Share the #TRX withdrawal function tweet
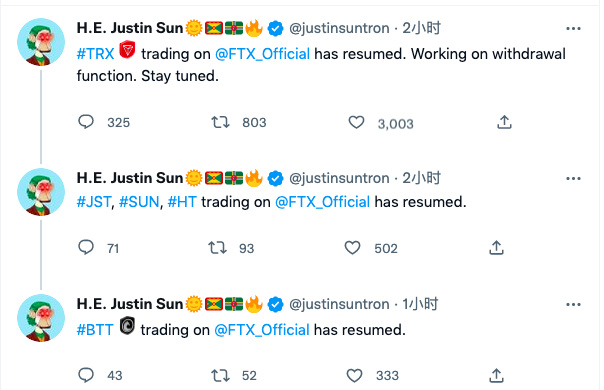 504,122
